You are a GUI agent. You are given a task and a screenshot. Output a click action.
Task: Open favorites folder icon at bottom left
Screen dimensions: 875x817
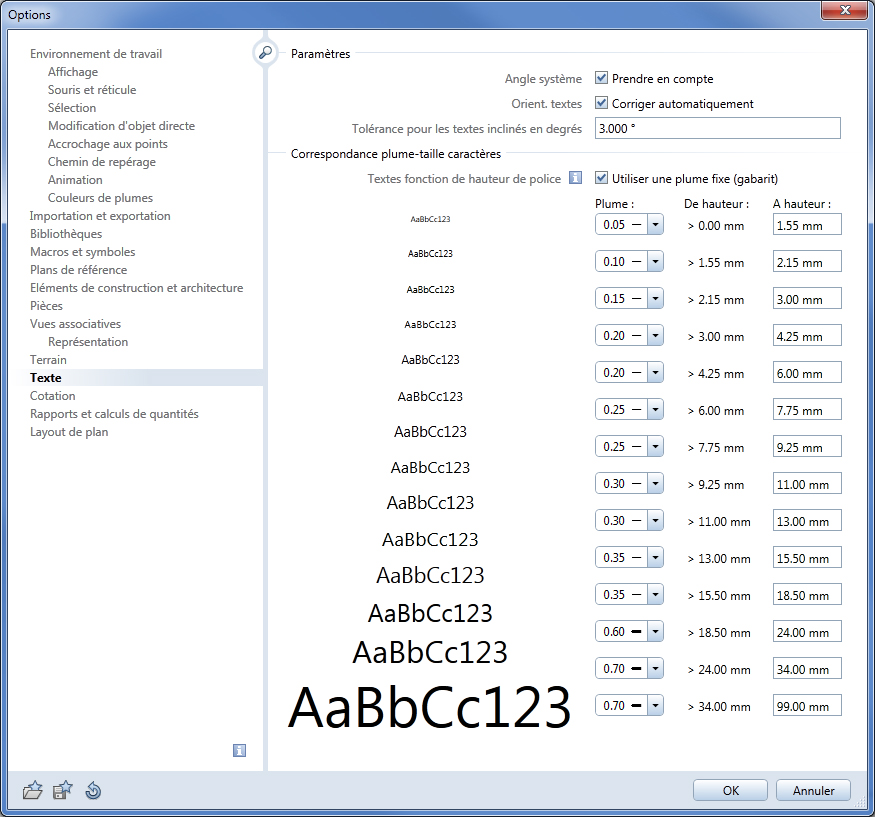(x=32, y=790)
